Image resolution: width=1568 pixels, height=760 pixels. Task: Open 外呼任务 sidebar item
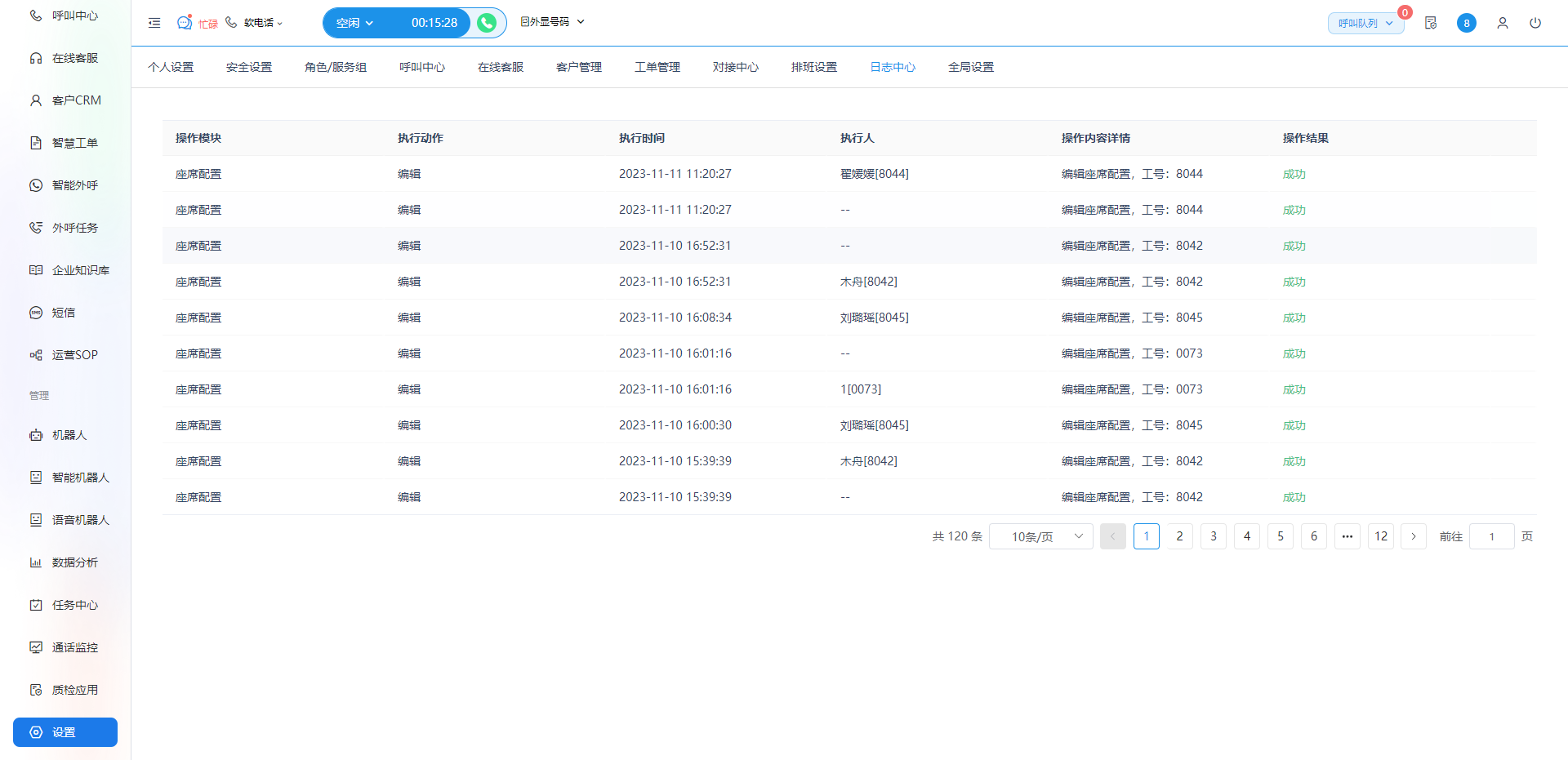65,228
